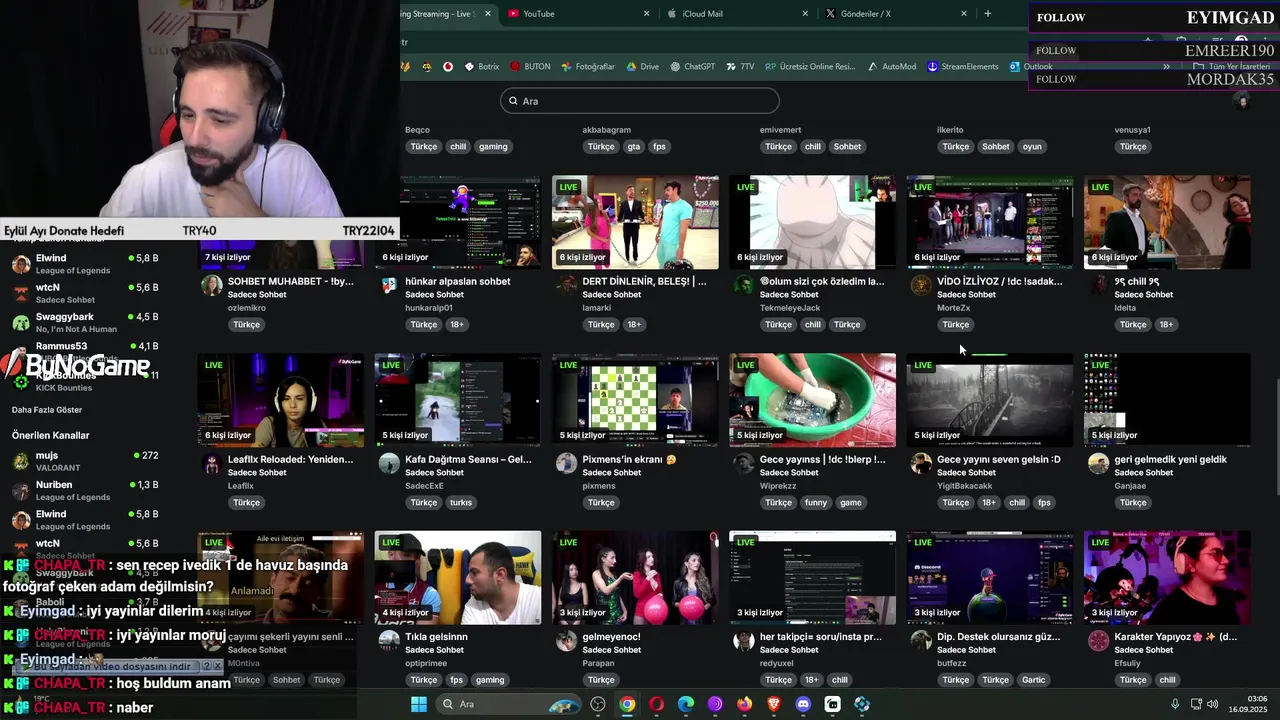Viewport: 1280px width, 720px height.
Task: Open a new browser tab
Action: [x=988, y=13]
